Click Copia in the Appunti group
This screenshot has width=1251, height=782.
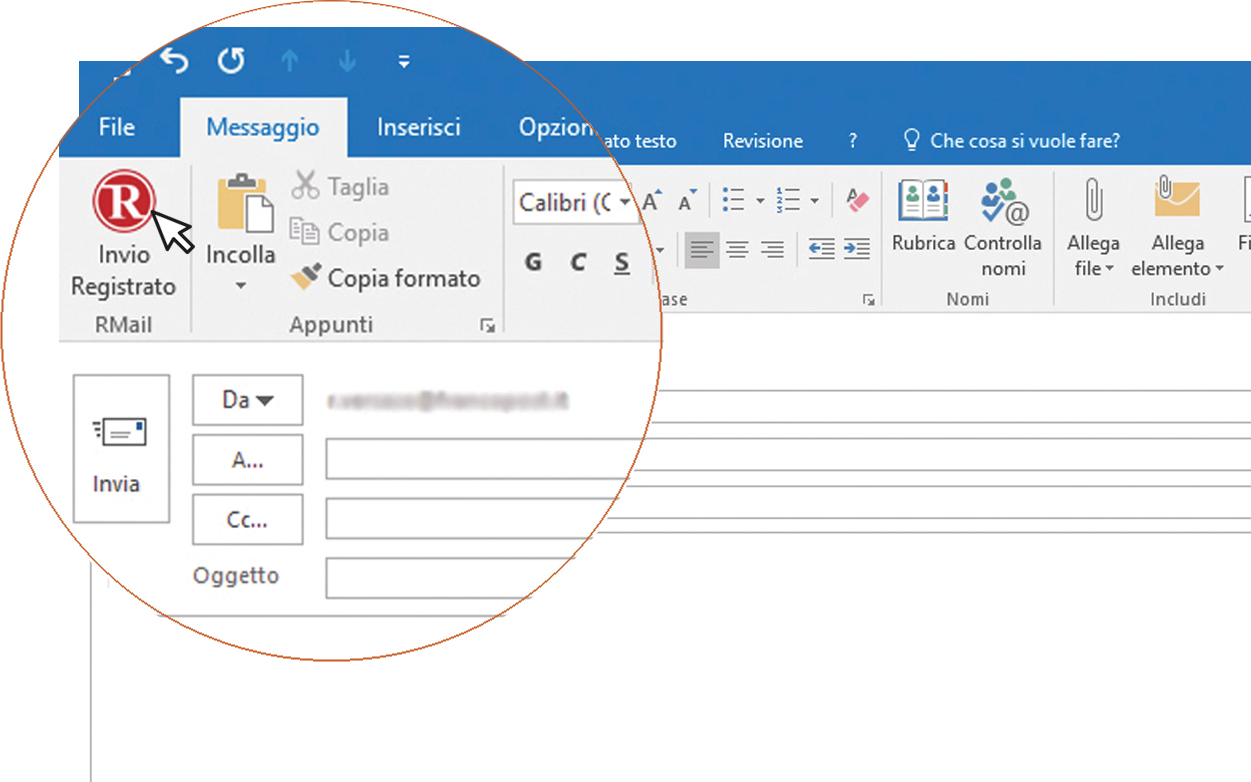pyautogui.click(x=339, y=232)
